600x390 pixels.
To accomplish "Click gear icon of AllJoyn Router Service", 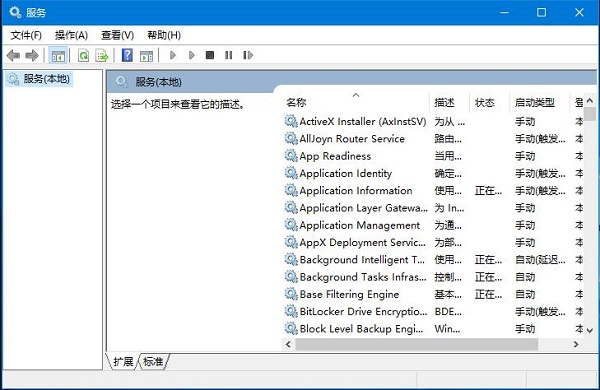I will click(x=291, y=139).
